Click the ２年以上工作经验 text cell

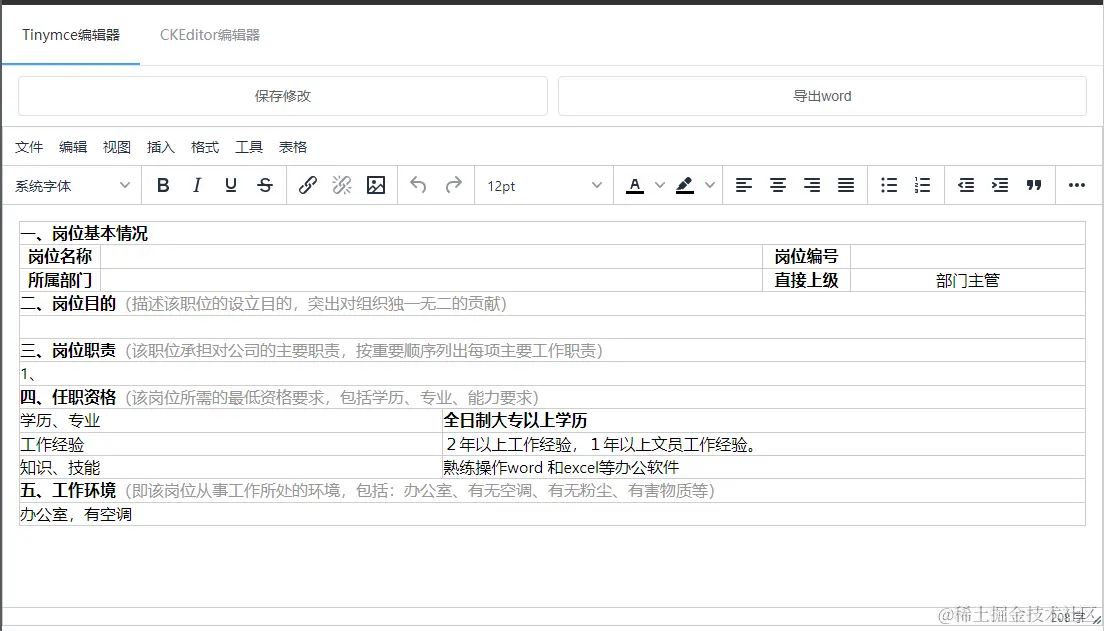tap(763, 444)
